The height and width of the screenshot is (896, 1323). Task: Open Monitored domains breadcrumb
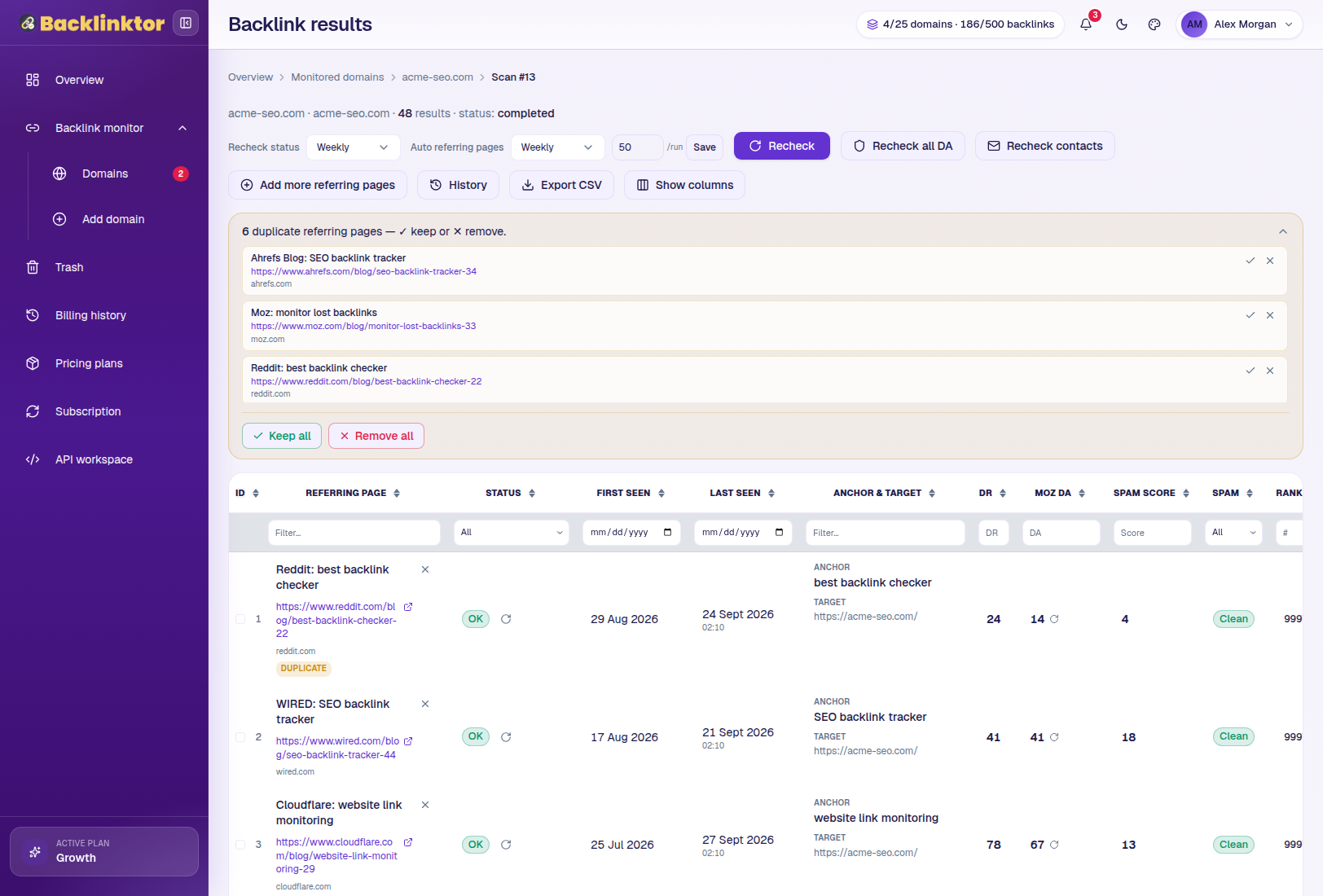[x=337, y=77]
